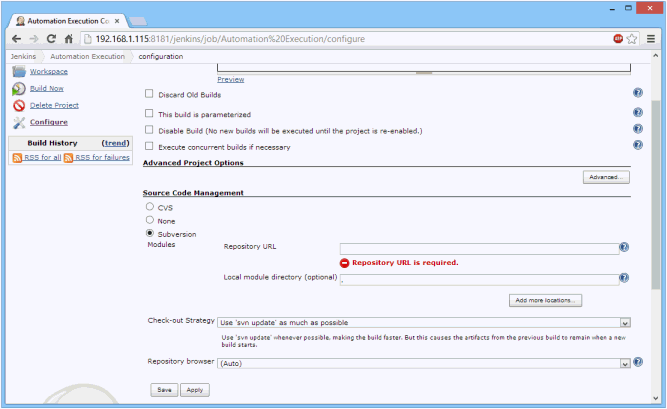Screen dimensions: 667x409
Task: Click the Workspace folder icon in sidebar
Action: pos(19,71)
